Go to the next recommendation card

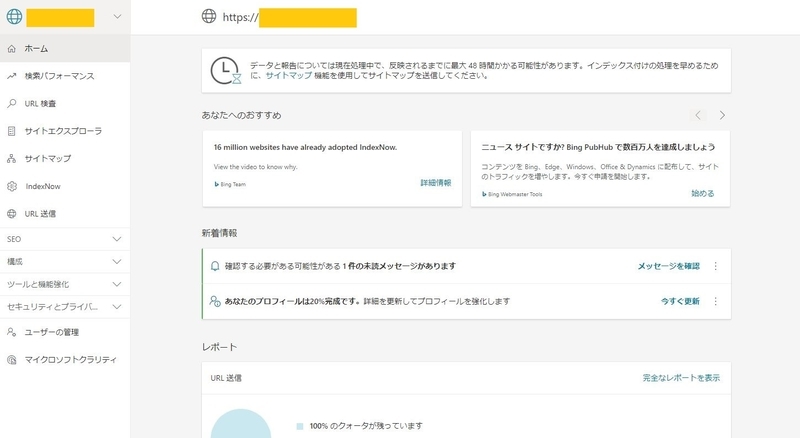pos(722,115)
